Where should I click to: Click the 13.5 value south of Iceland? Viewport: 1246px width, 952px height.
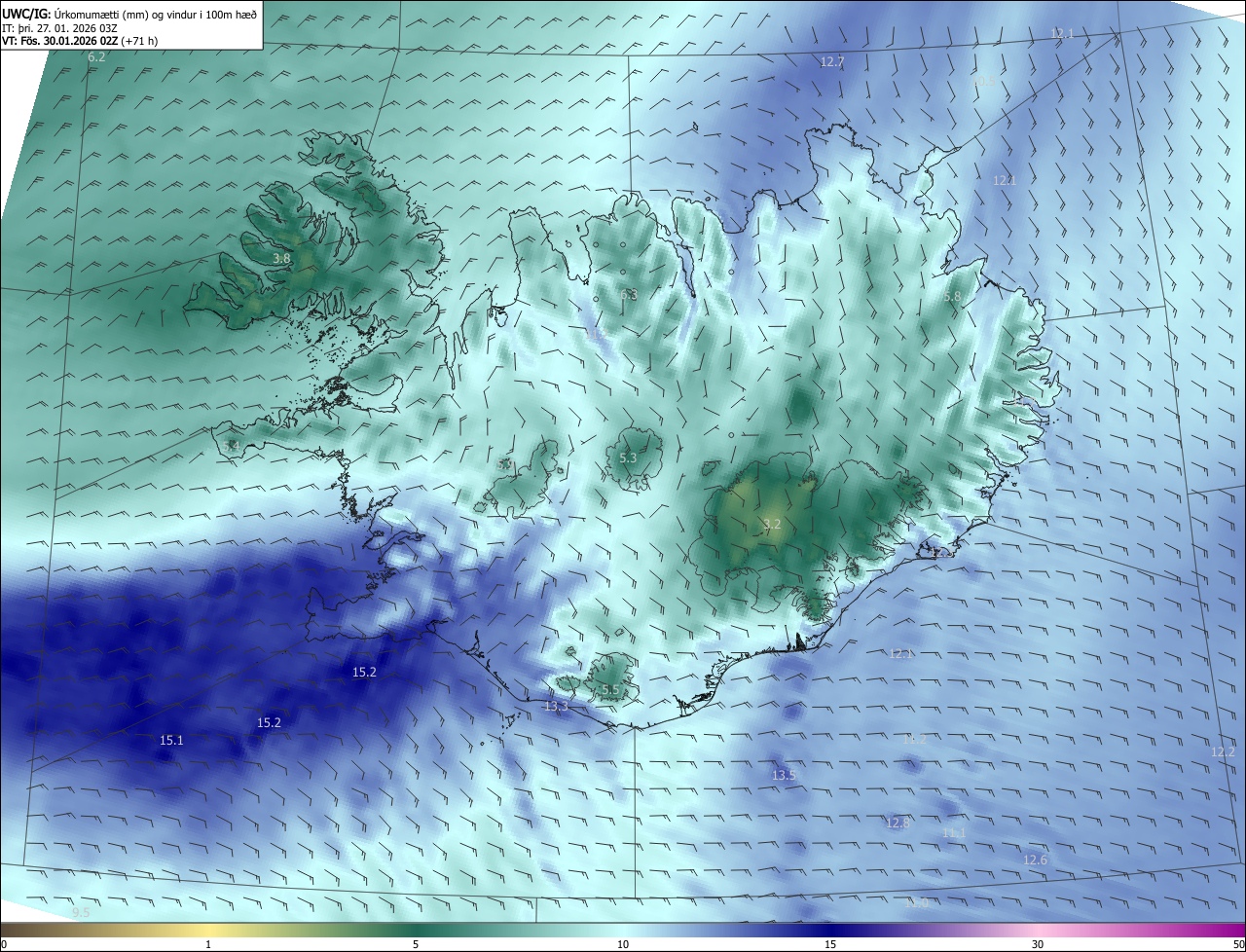pyautogui.click(x=784, y=775)
